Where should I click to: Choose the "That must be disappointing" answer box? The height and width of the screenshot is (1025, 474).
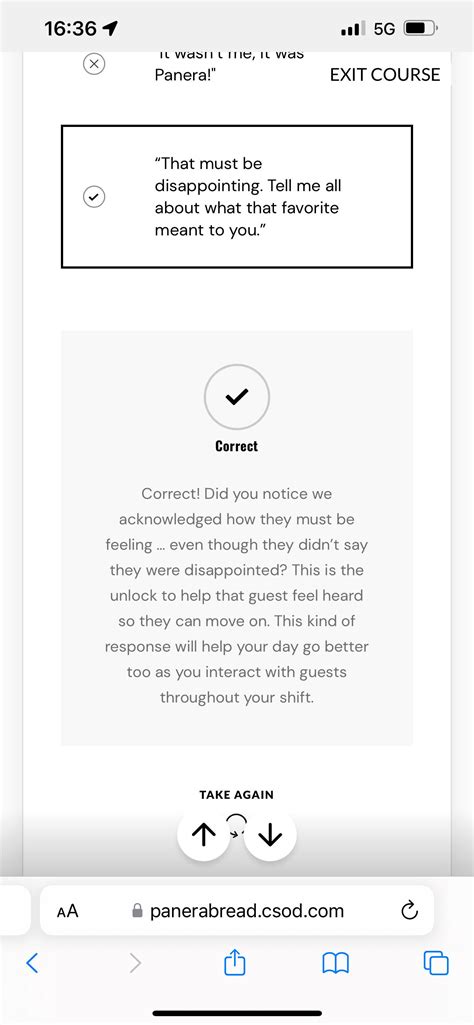[237, 196]
